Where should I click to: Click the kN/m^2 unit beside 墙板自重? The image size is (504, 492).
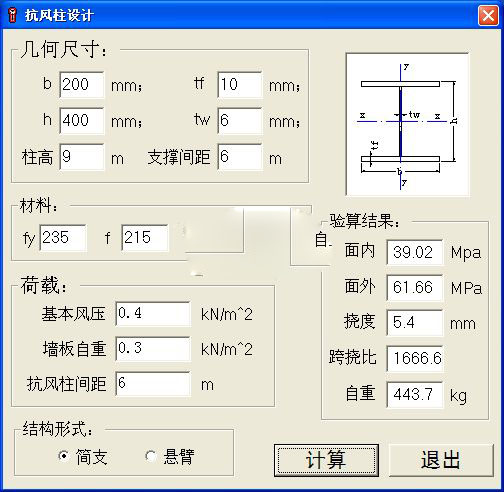[x=227, y=350]
